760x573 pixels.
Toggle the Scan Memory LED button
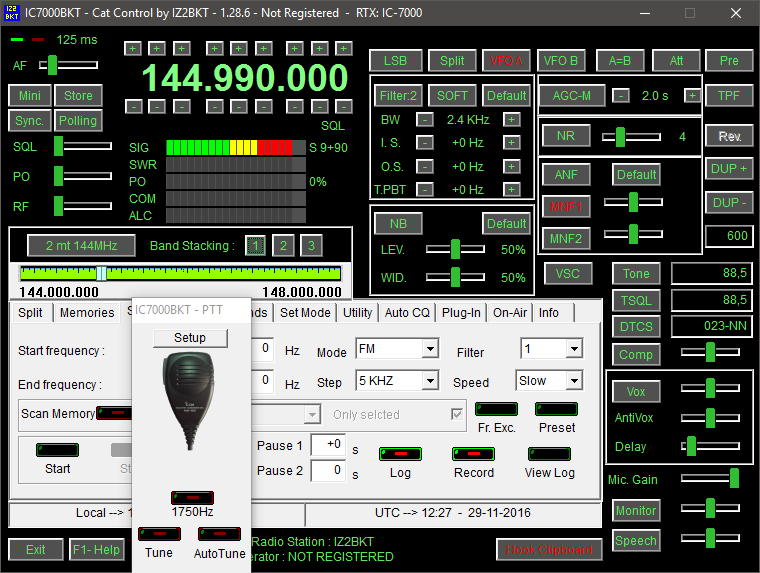coord(114,413)
